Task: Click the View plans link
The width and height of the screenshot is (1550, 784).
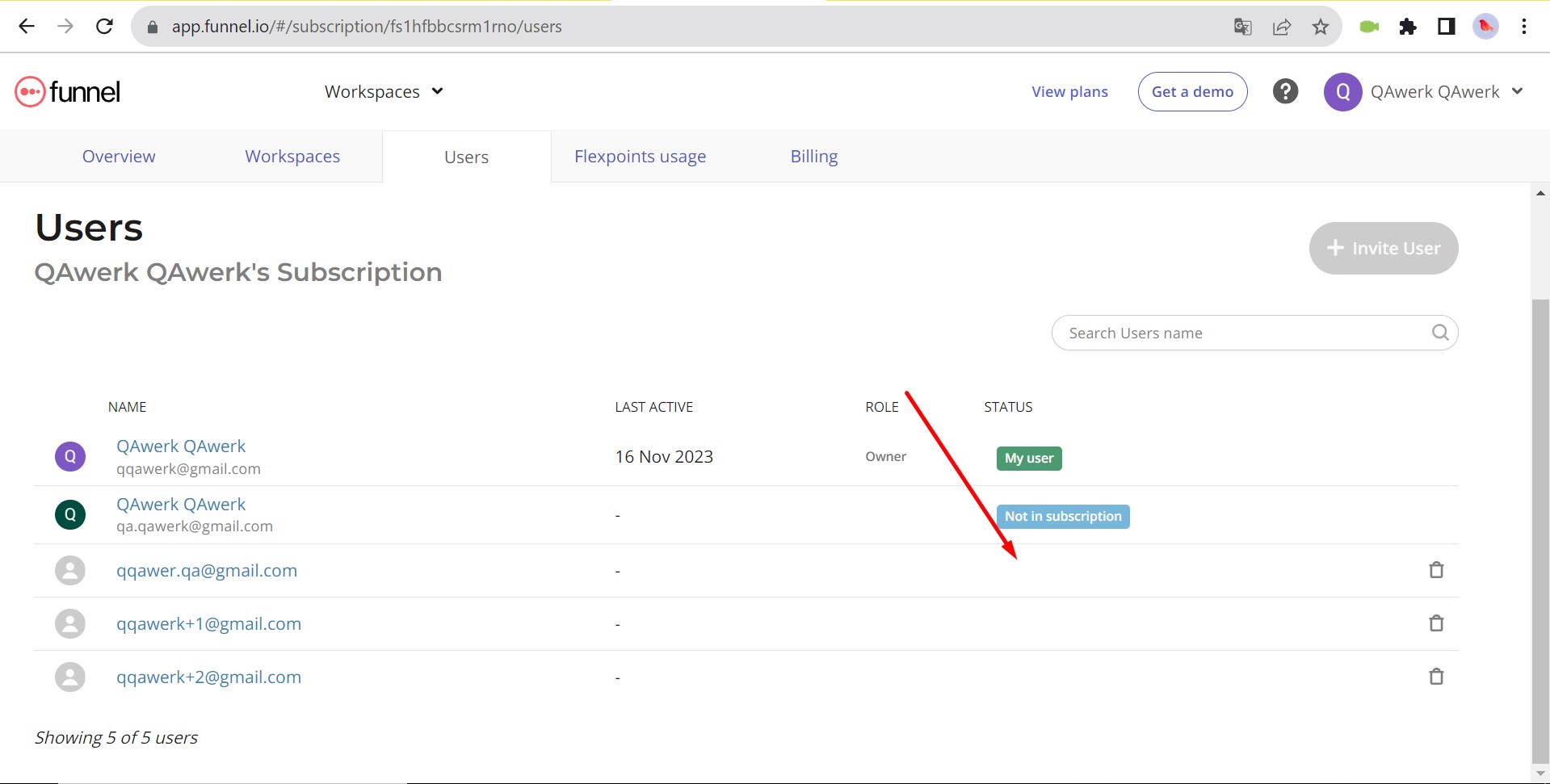Action: [1069, 92]
